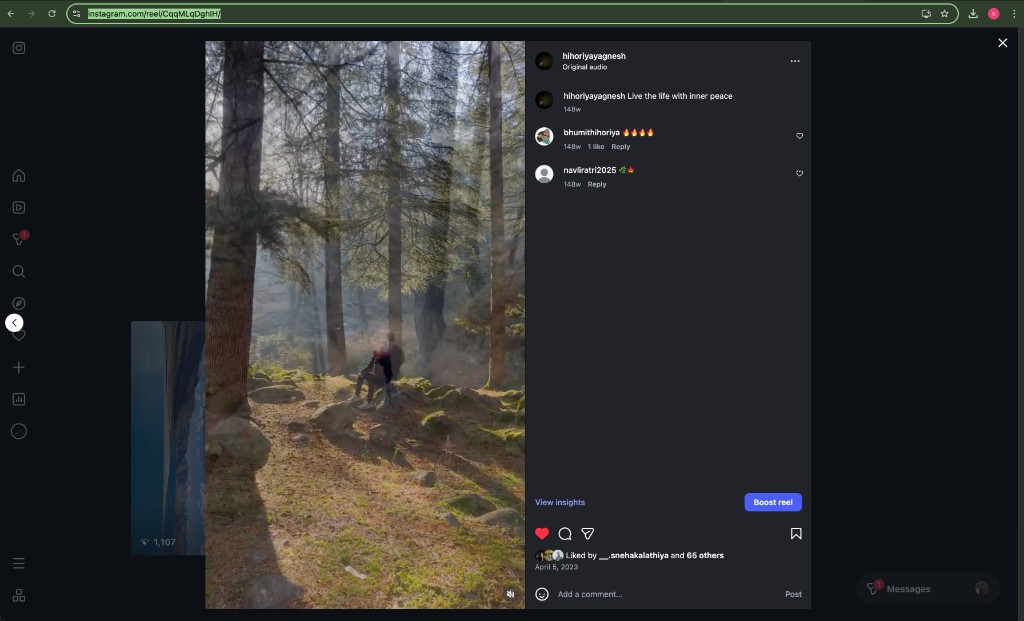
Task: Click the Add a comment input field
Action: click(x=620, y=594)
